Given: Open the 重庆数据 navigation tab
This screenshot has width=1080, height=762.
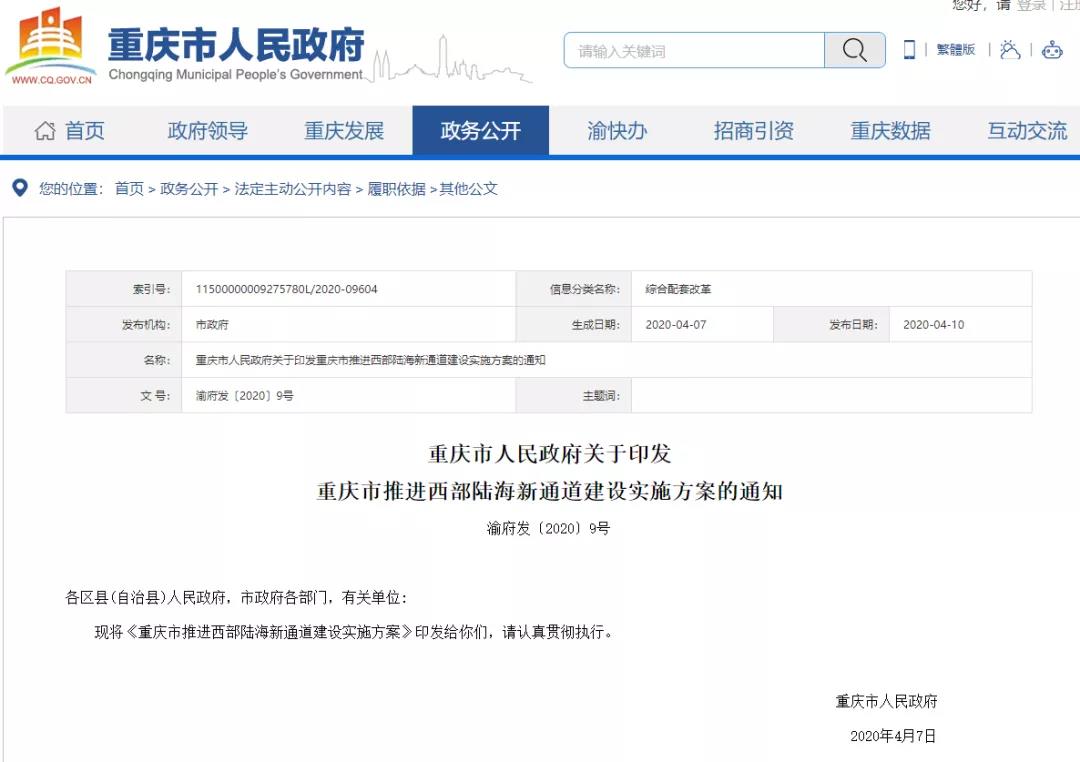Looking at the screenshot, I should [x=890, y=130].
